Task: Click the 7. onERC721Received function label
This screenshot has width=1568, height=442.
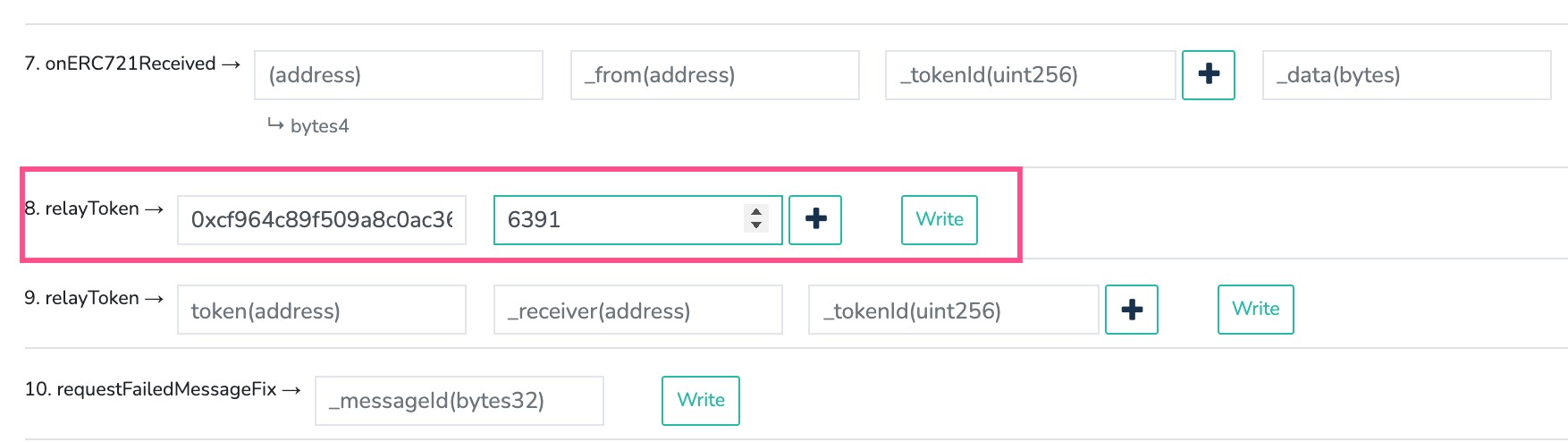Action: point(121,64)
